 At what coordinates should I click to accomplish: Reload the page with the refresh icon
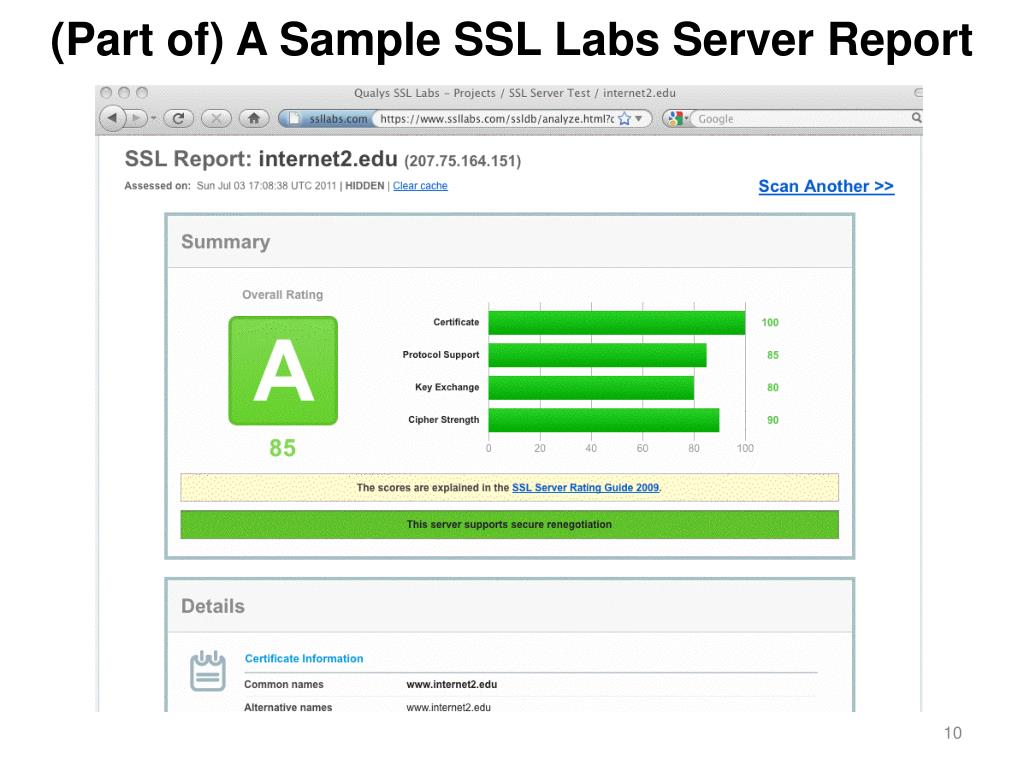(x=178, y=118)
